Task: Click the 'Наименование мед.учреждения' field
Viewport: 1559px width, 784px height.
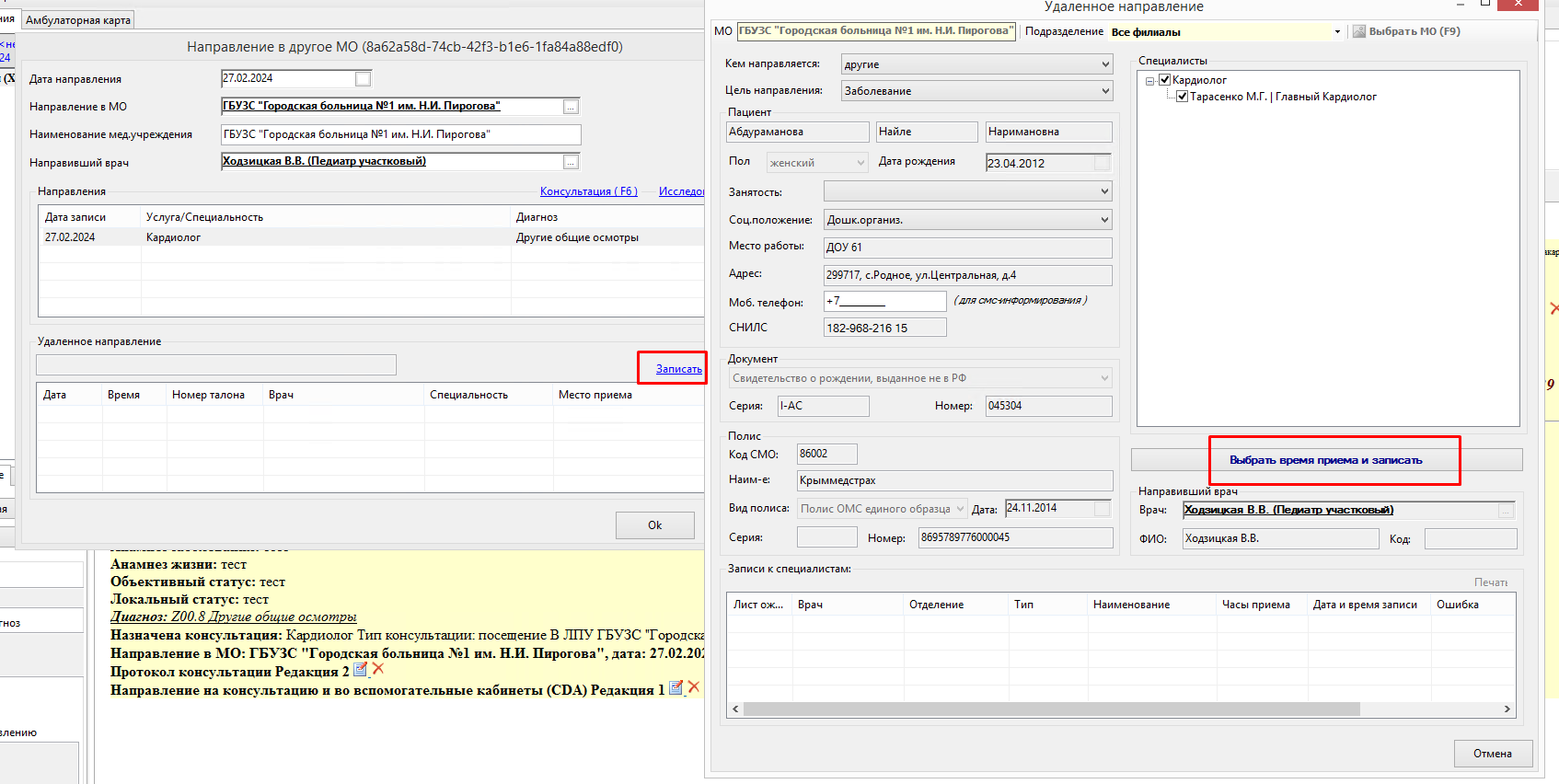Action: (401, 134)
